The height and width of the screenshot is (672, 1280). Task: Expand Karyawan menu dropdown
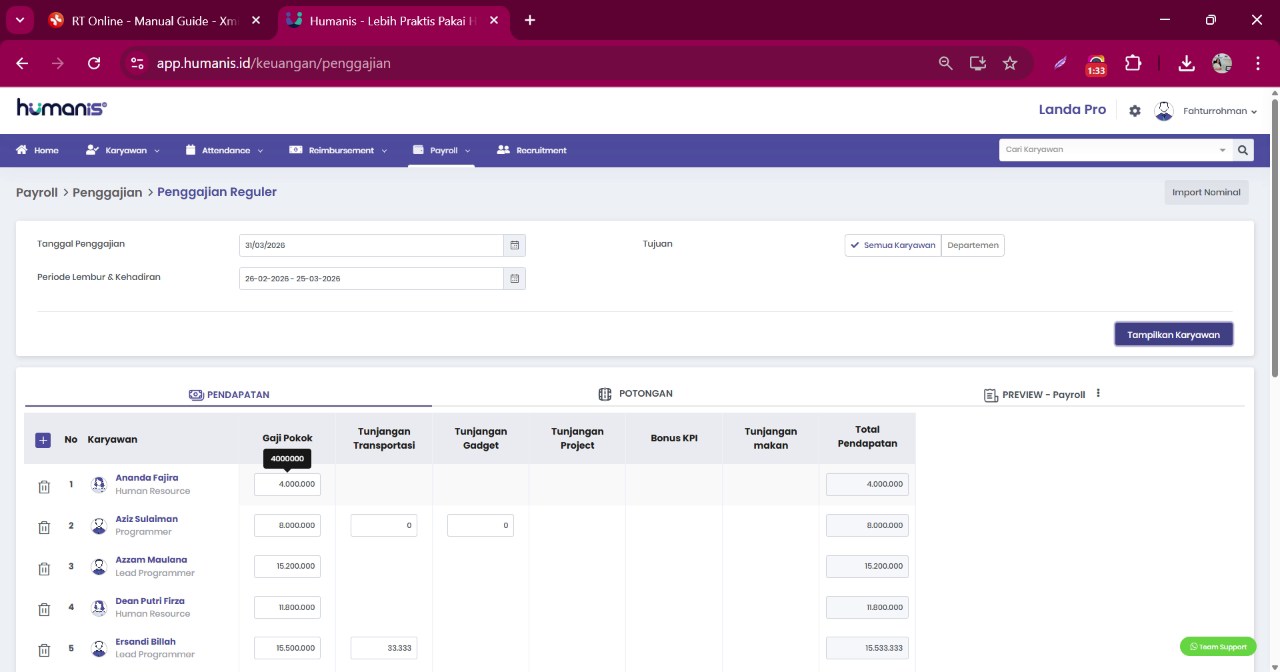point(123,150)
